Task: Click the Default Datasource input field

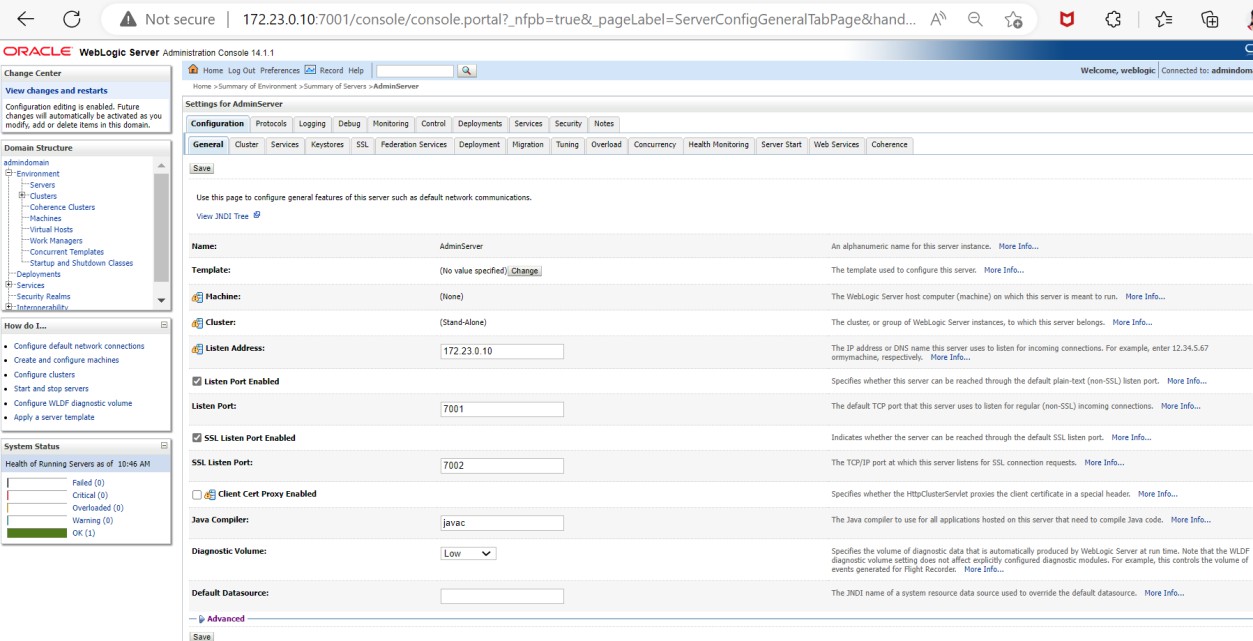Action: tap(502, 596)
